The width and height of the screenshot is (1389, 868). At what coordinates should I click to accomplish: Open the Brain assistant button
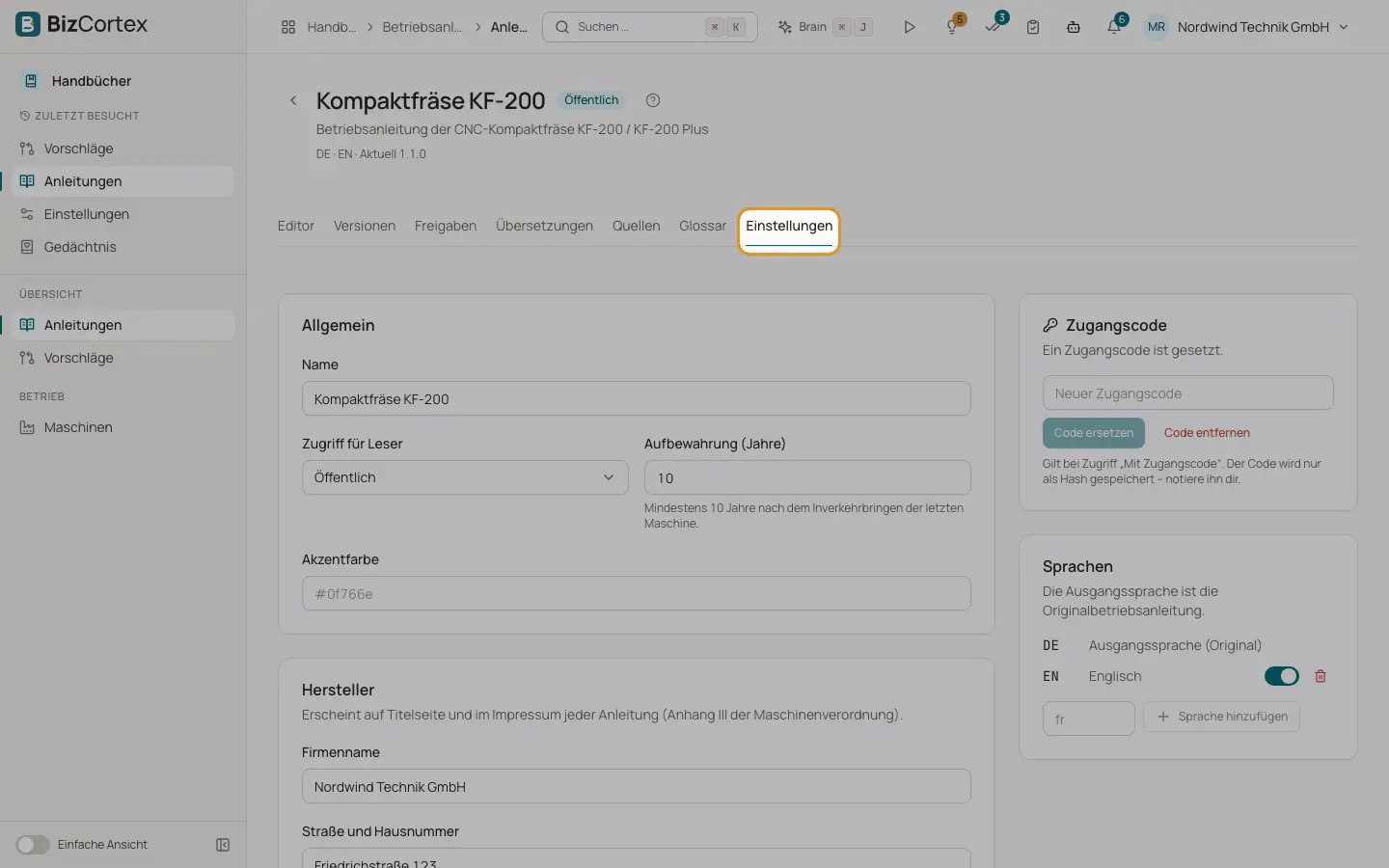click(x=826, y=27)
